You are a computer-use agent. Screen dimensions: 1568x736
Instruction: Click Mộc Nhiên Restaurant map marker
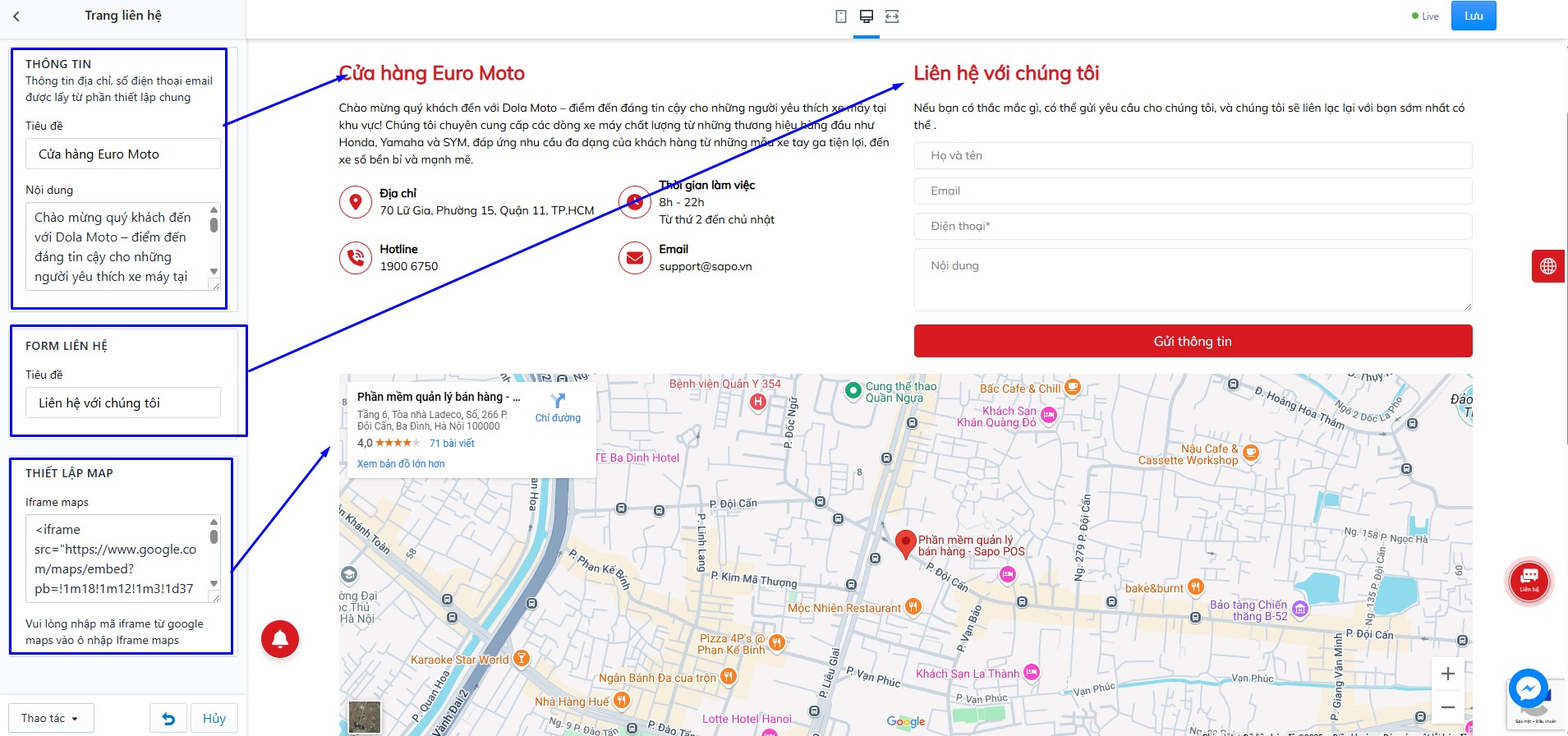coord(913,606)
